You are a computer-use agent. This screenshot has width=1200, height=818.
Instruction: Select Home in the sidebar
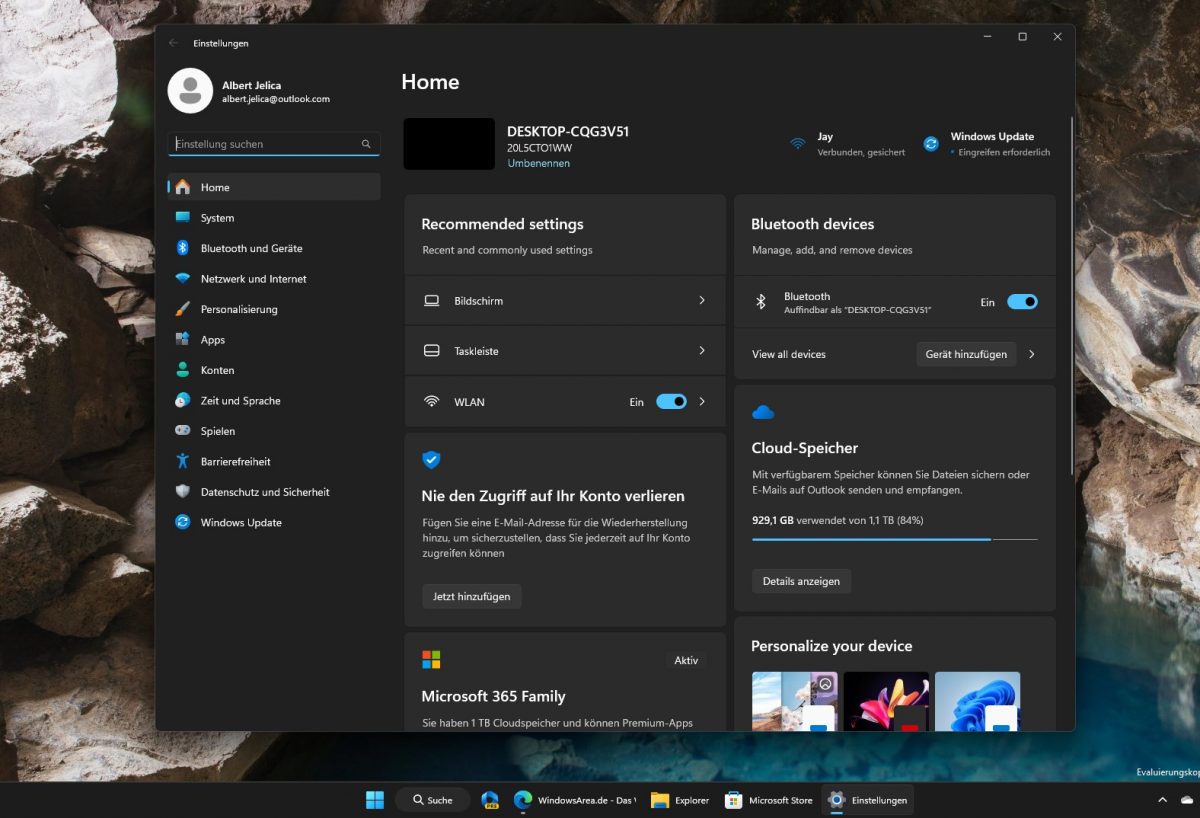pos(214,186)
